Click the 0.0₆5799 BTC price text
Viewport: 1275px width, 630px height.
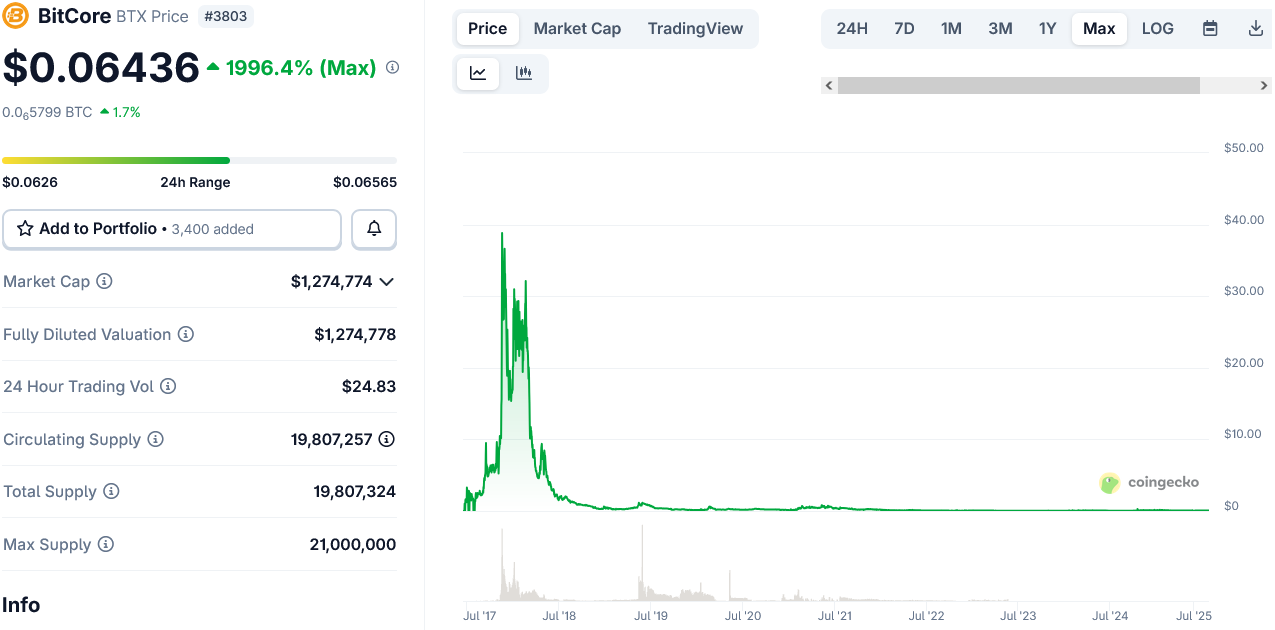click(x=47, y=113)
